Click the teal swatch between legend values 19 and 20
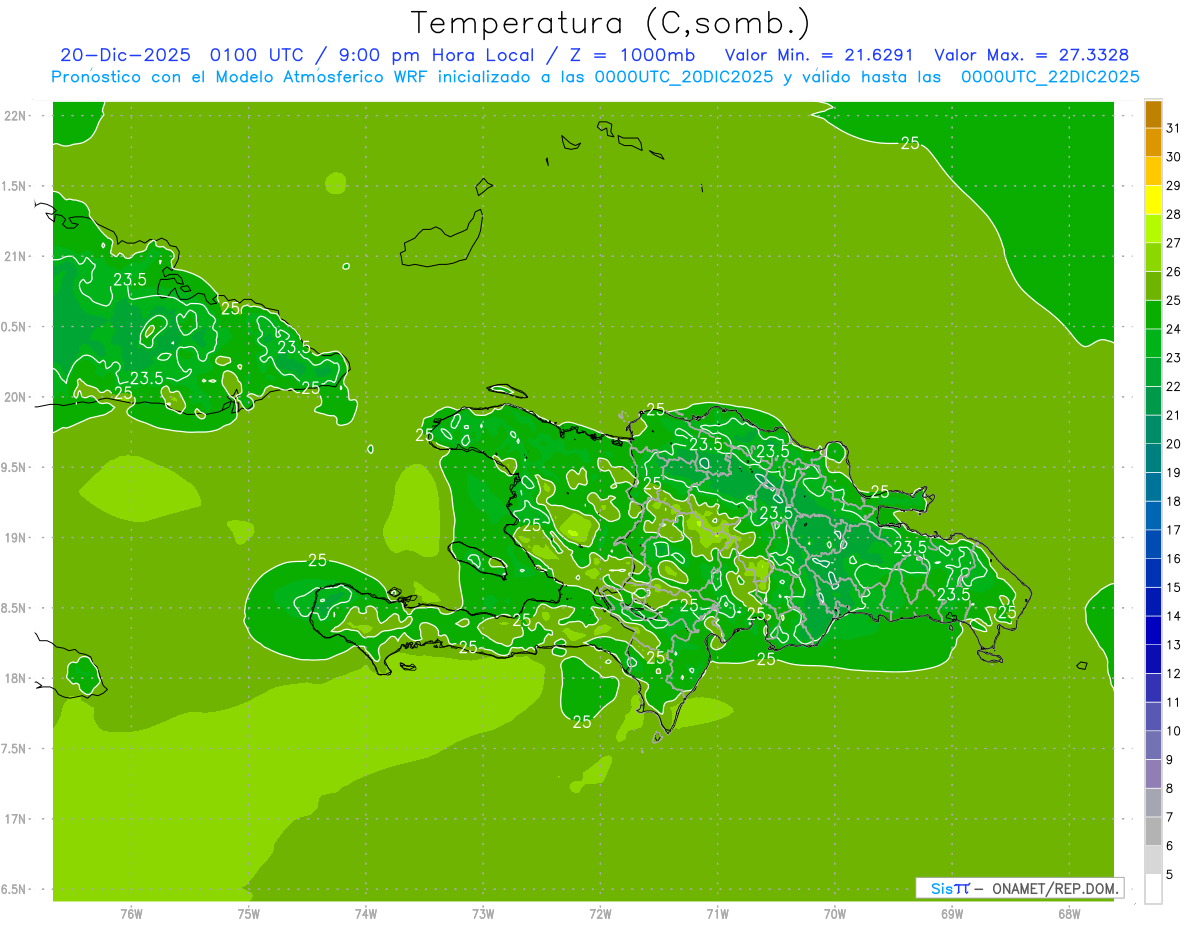1200x927 pixels. coord(1153,458)
